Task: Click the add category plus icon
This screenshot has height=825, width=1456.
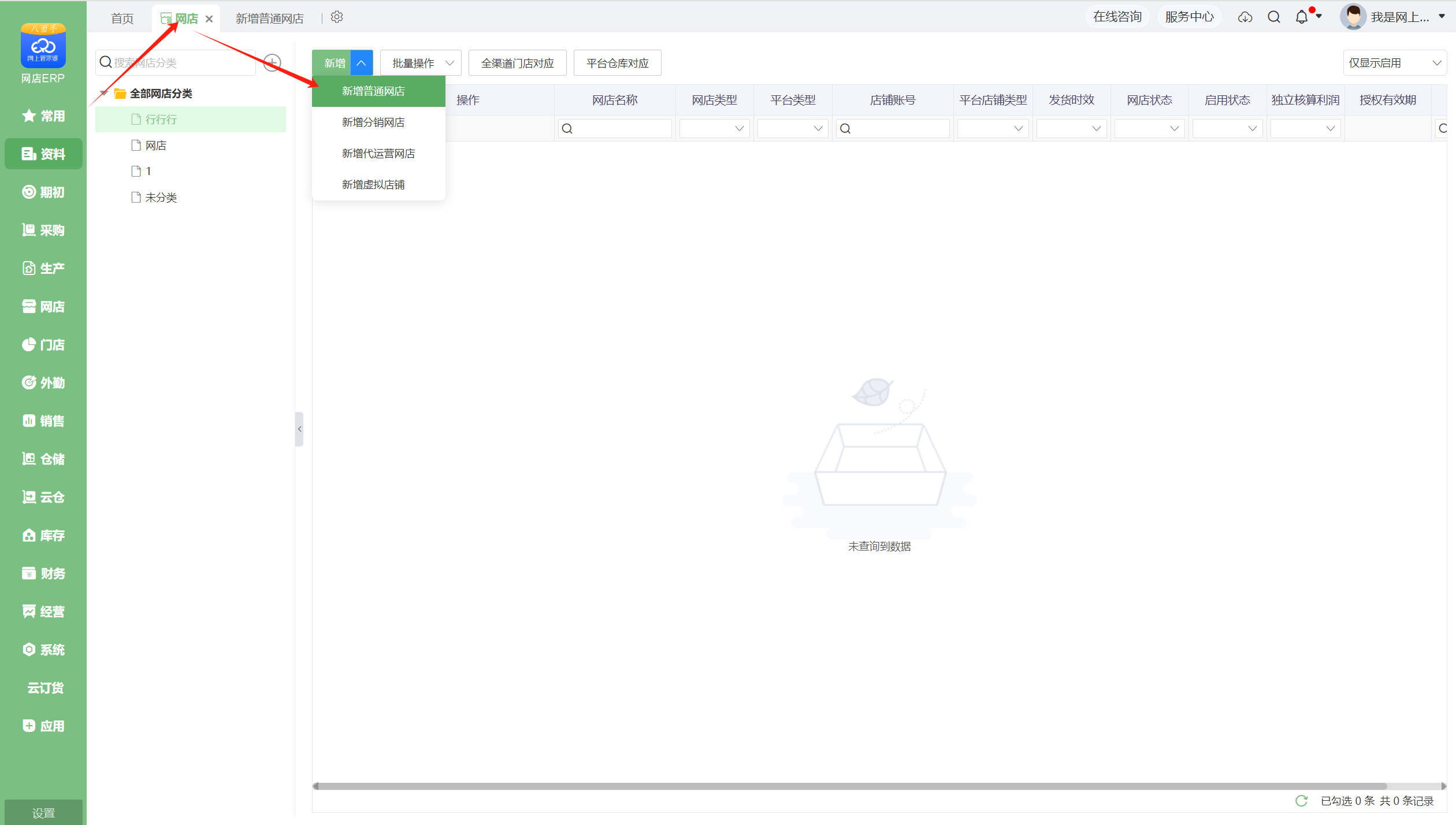Action: (272, 62)
